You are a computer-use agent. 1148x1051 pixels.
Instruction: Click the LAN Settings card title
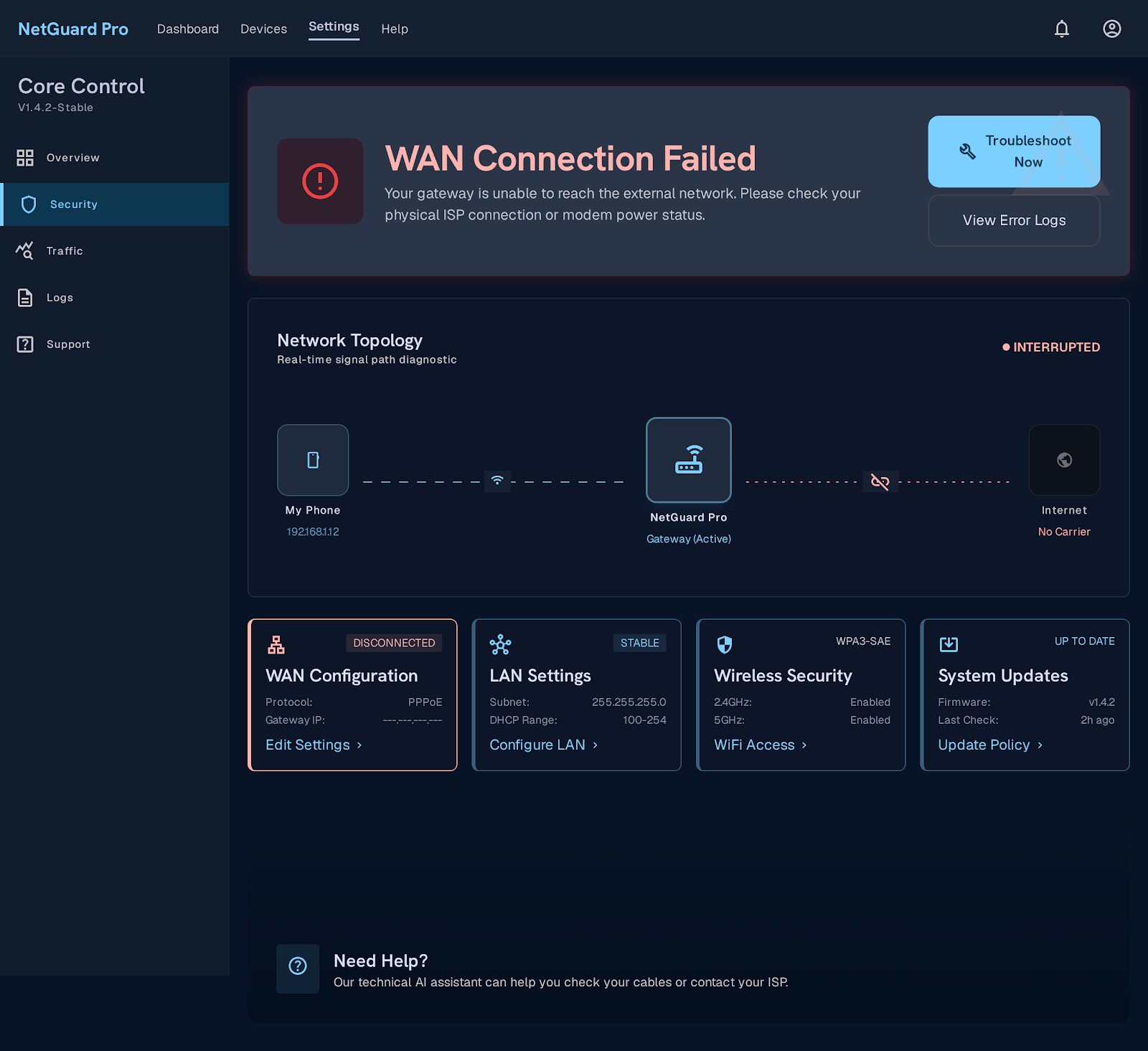(540, 676)
